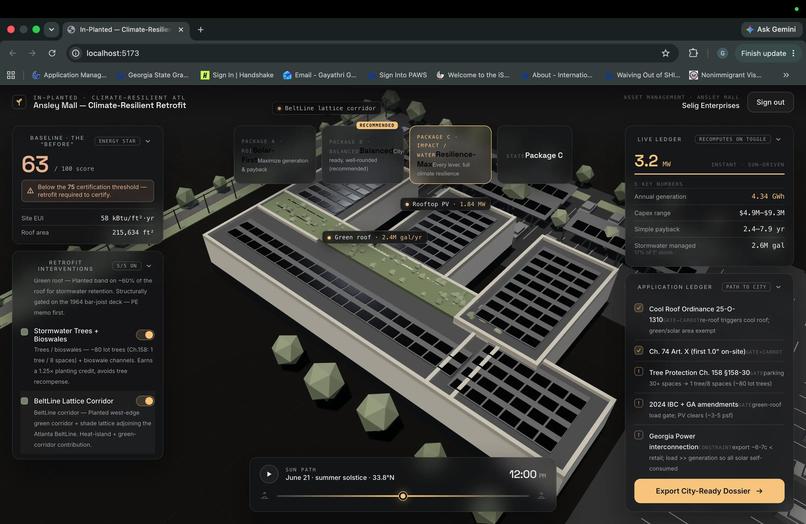Open the Application Manag... bookmark
The width and height of the screenshot is (806, 524).
point(69,75)
